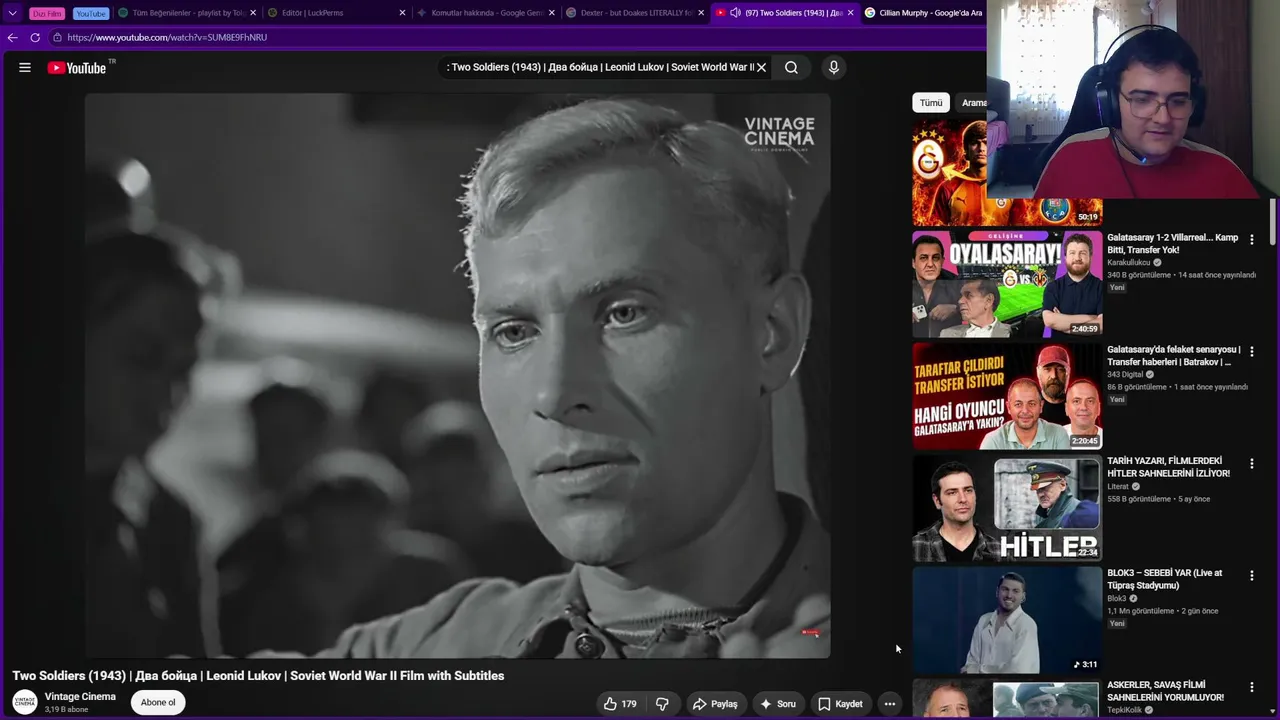Screen dimensions: 1280x720
Task: Open the 'Vintage Cinema' channel name link
Action: point(80,696)
